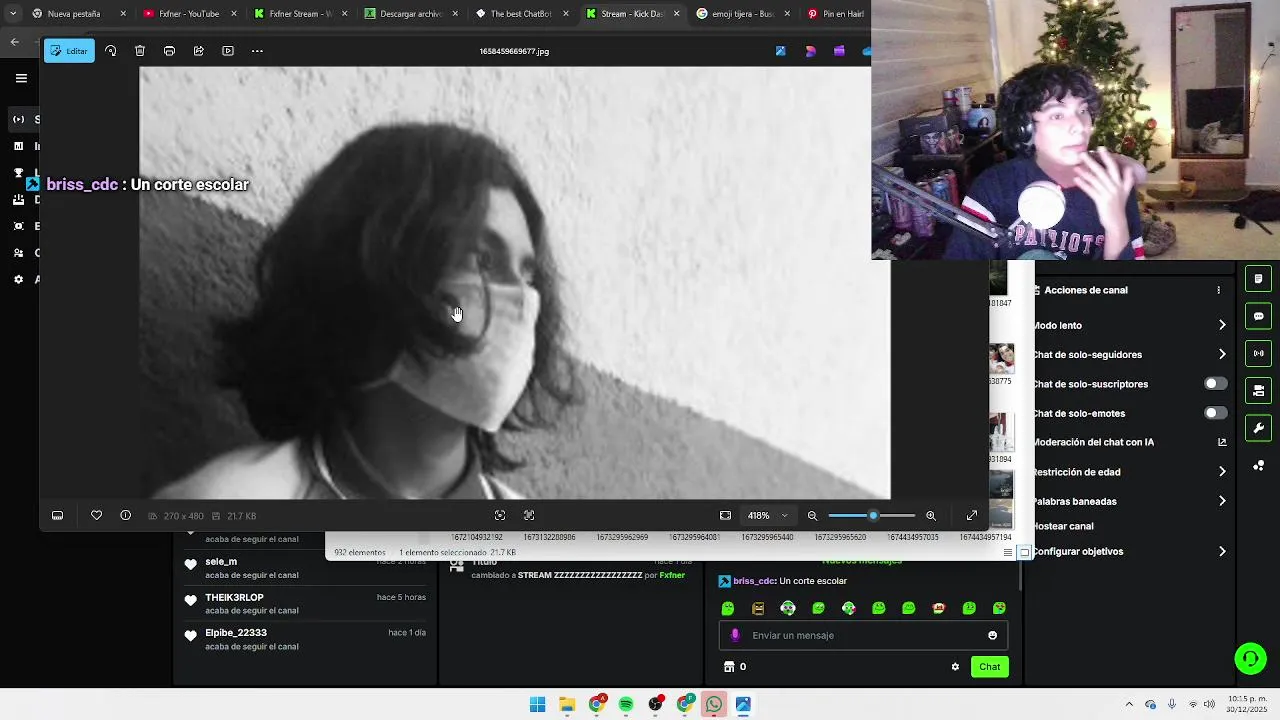Toggle Chat de solo-emotes switch
The width and height of the screenshot is (1280, 720).
[x=1215, y=413]
